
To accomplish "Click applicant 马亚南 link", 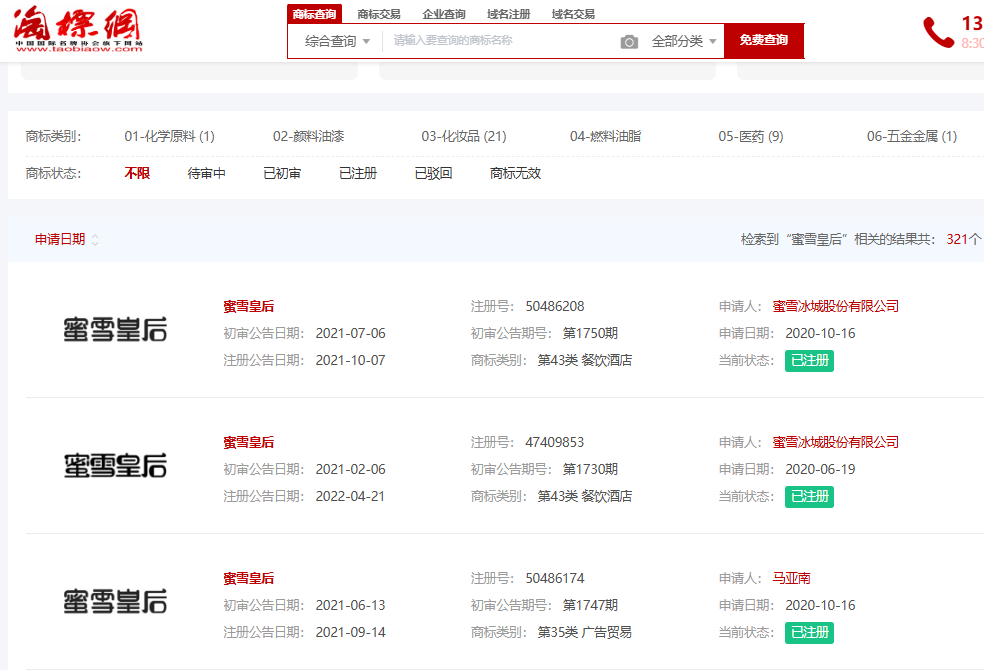I will click(791, 578).
